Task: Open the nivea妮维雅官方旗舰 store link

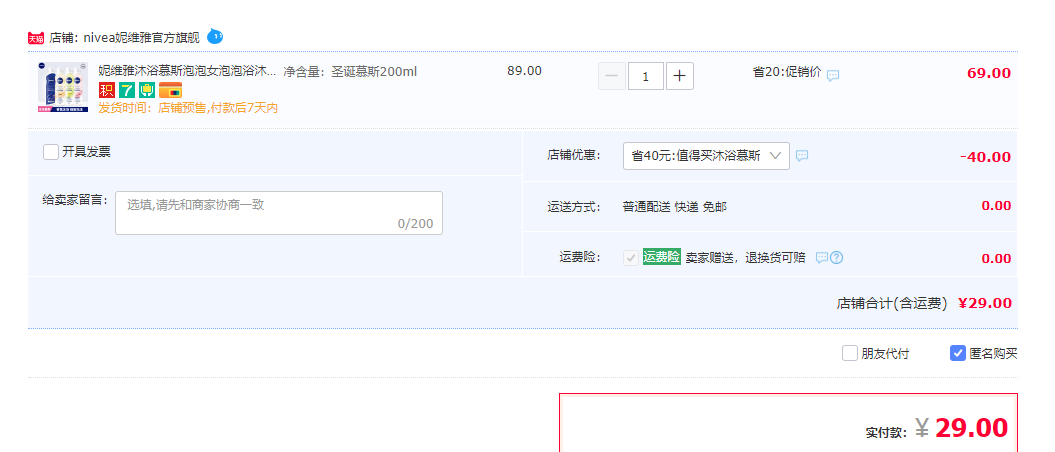Action: coord(142,38)
